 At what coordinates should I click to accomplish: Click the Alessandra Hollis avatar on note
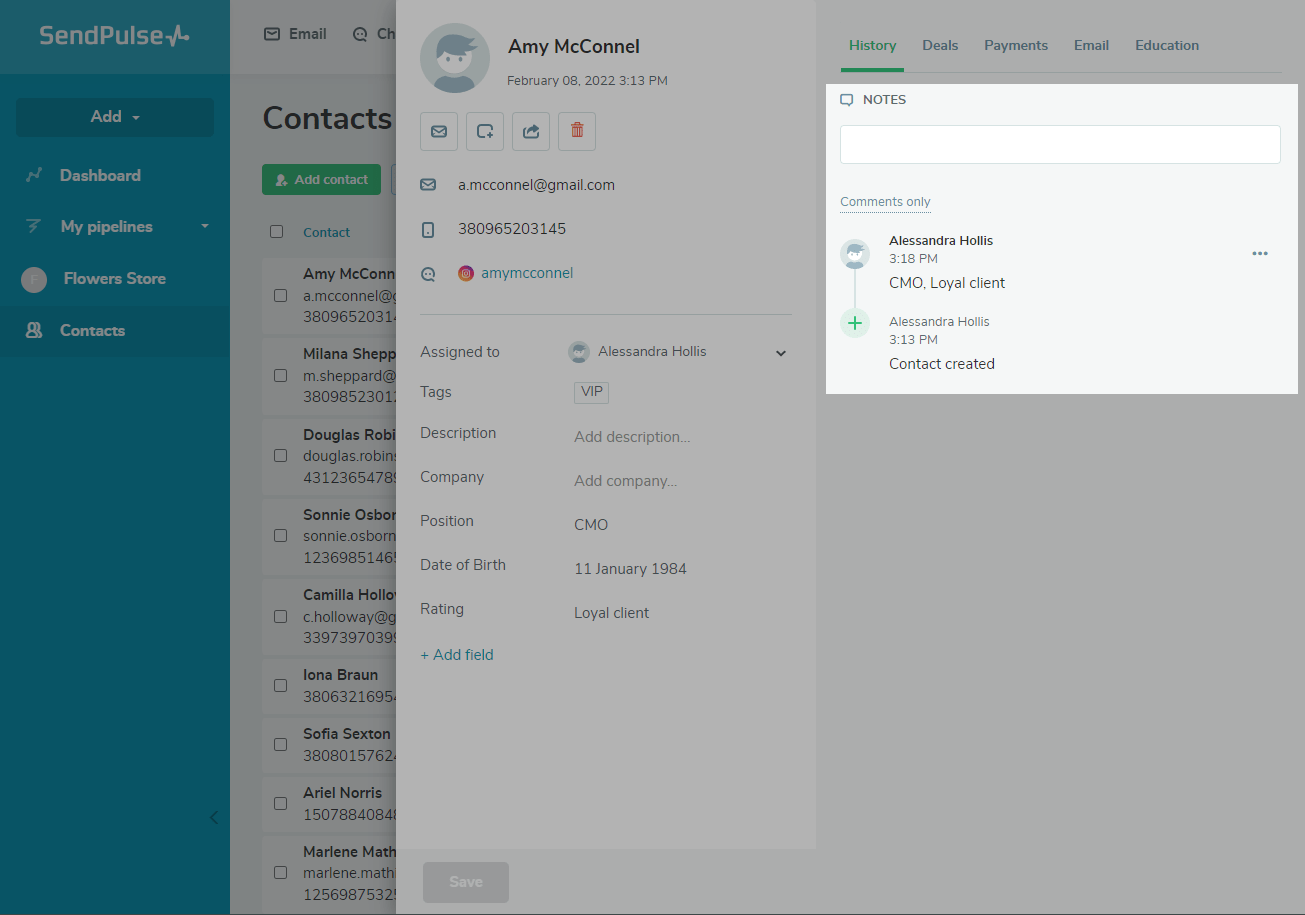pyautogui.click(x=855, y=254)
